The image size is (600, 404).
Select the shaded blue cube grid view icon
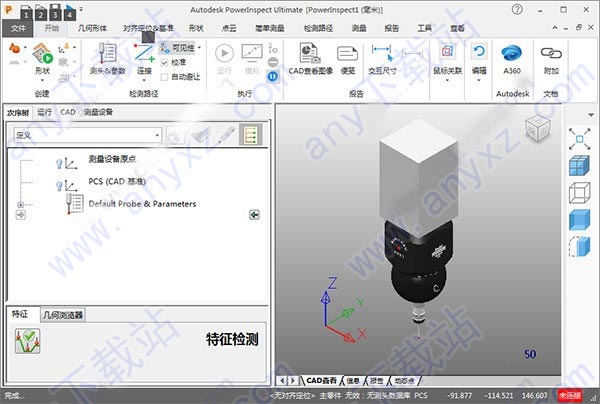pos(579,166)
